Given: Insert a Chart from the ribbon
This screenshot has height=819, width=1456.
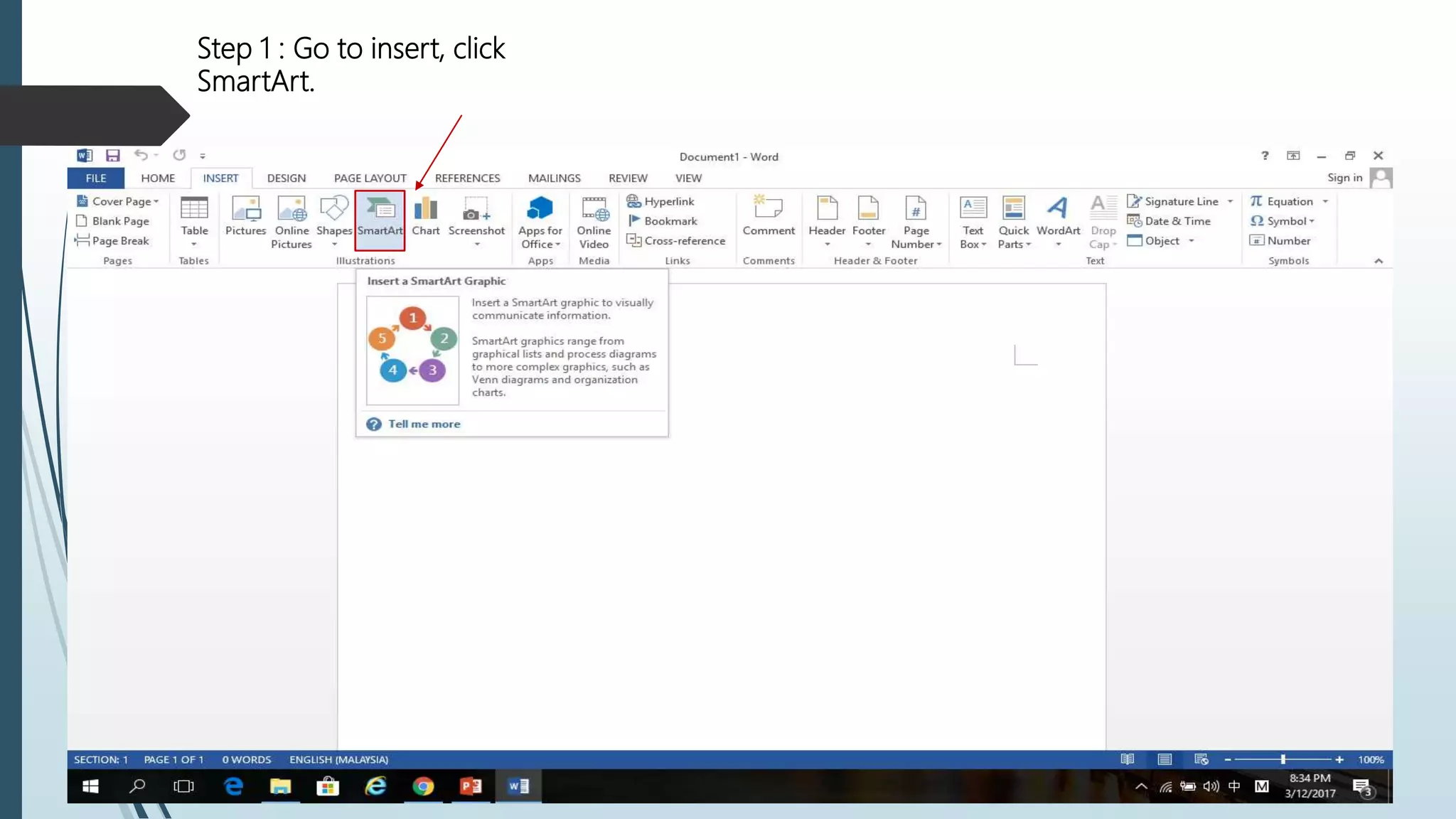Looking at the screenshot, I should (425, 216).
